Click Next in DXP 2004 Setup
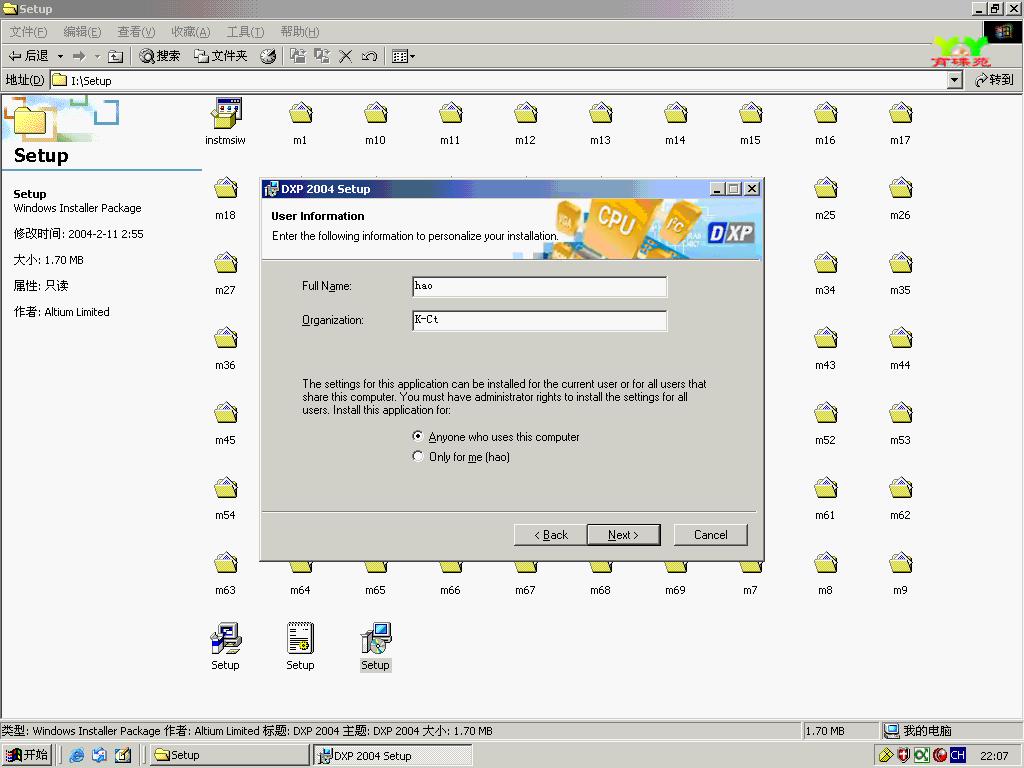 tap(624, 535)
